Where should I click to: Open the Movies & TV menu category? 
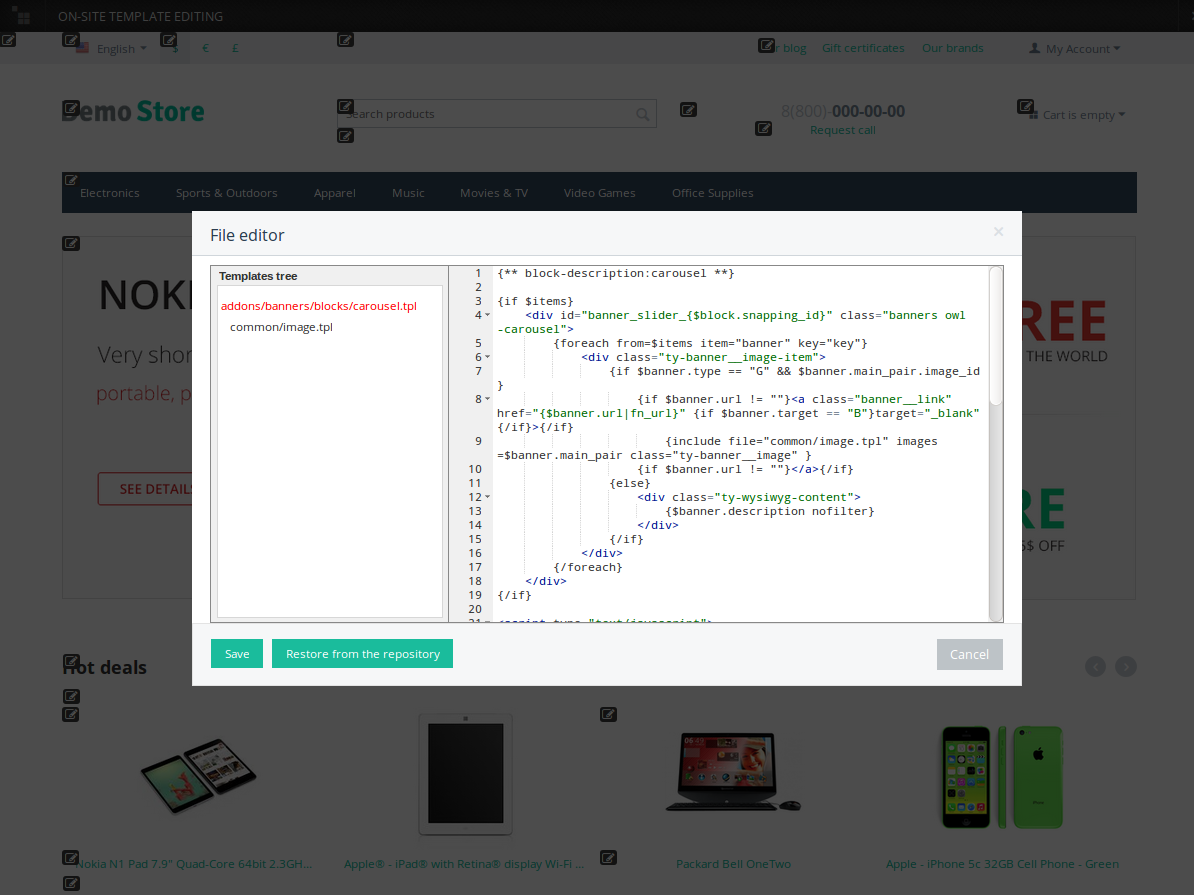tap(493, 193)
